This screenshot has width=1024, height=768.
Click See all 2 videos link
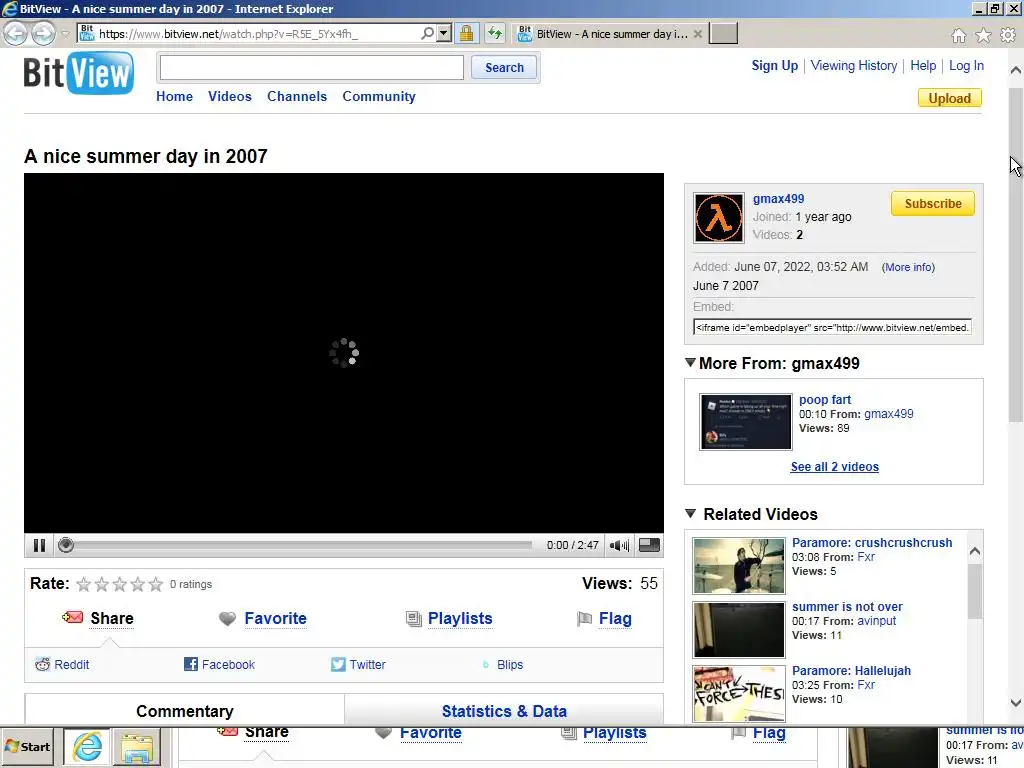pyautogui.click(x=835, y=467)
